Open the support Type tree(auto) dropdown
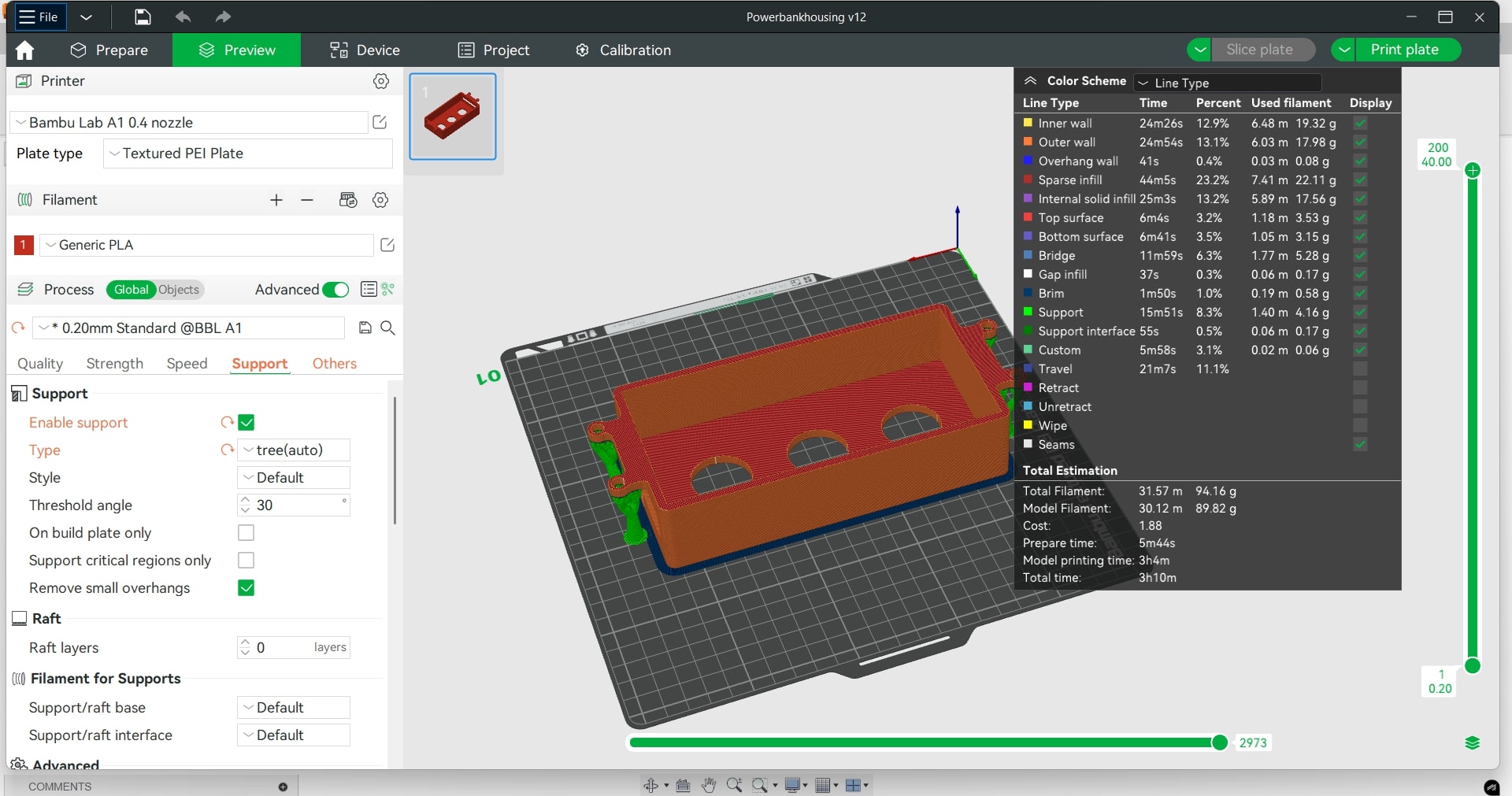1512x796 pixels. (294, 450)
